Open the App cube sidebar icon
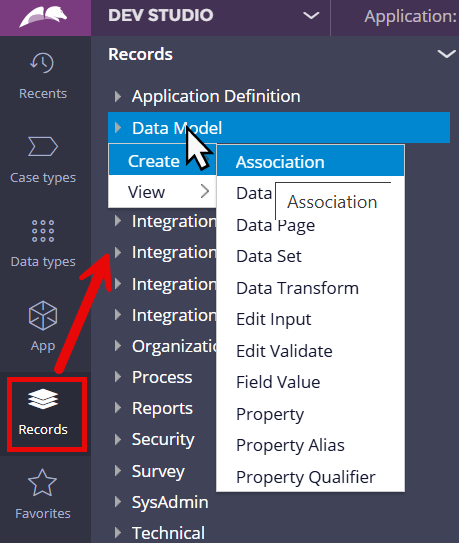The height and width of the screenshot is (543, 459). (x=43, y=315)
